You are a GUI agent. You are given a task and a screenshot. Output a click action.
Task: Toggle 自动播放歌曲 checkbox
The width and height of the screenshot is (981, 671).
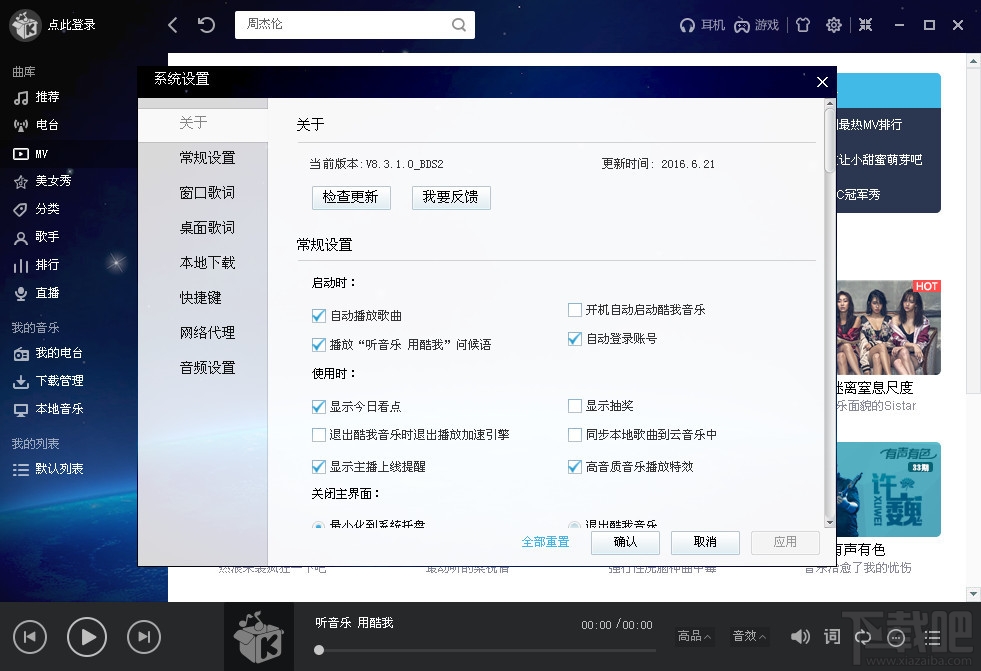[x=318, y=316]
